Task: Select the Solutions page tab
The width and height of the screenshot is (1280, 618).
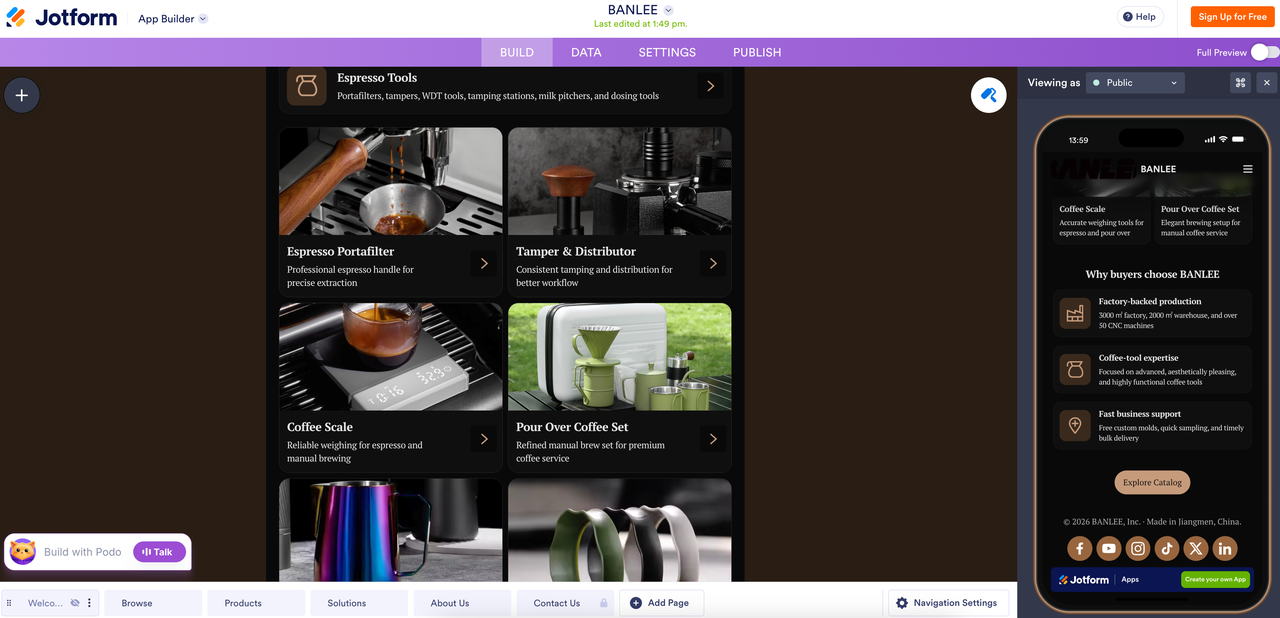Action: click(x=358, y=603)
